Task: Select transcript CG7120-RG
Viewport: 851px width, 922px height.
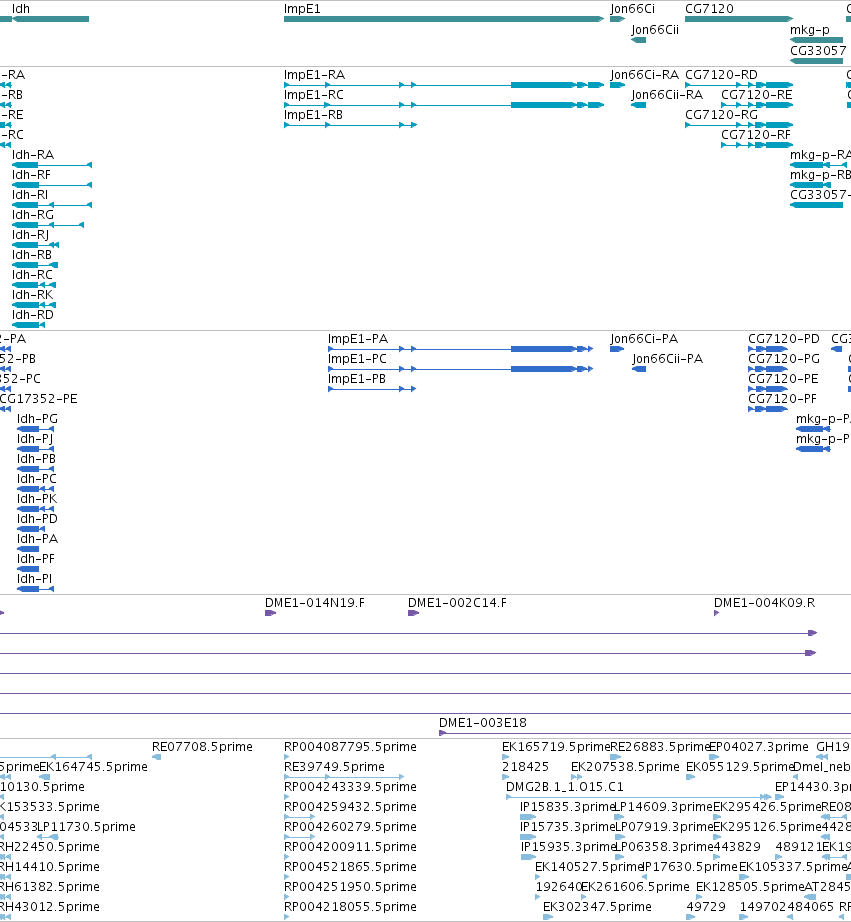Action: pyautogui.click(x=739, y=125)
